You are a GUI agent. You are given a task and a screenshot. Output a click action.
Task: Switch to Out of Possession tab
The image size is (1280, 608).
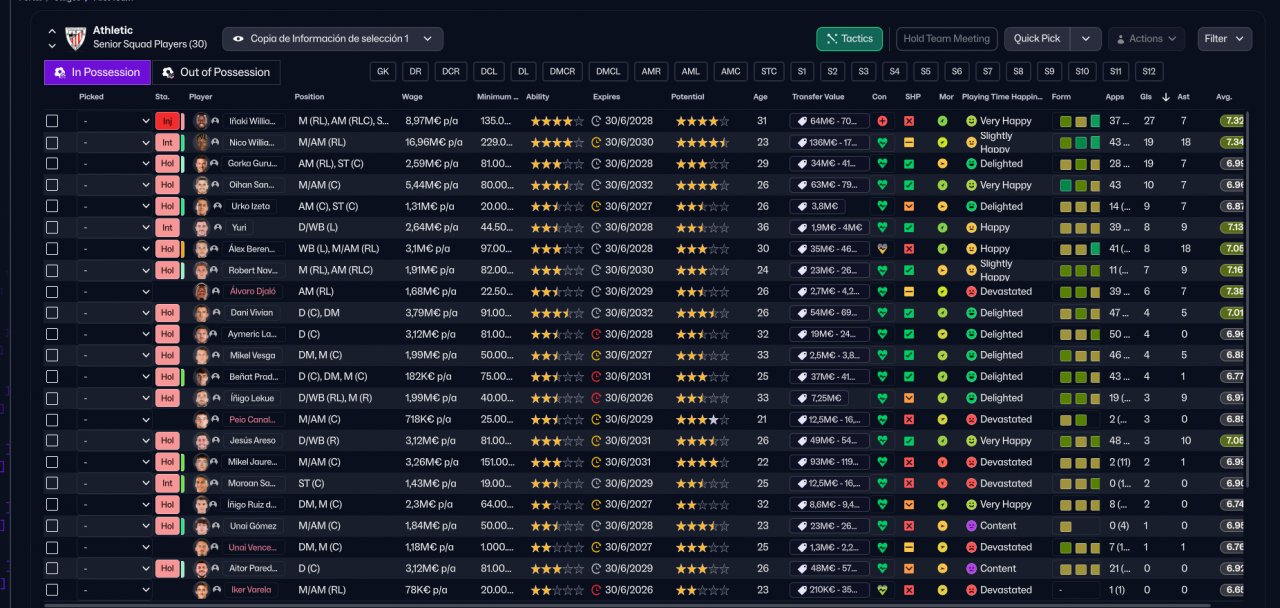click(216, 72)
